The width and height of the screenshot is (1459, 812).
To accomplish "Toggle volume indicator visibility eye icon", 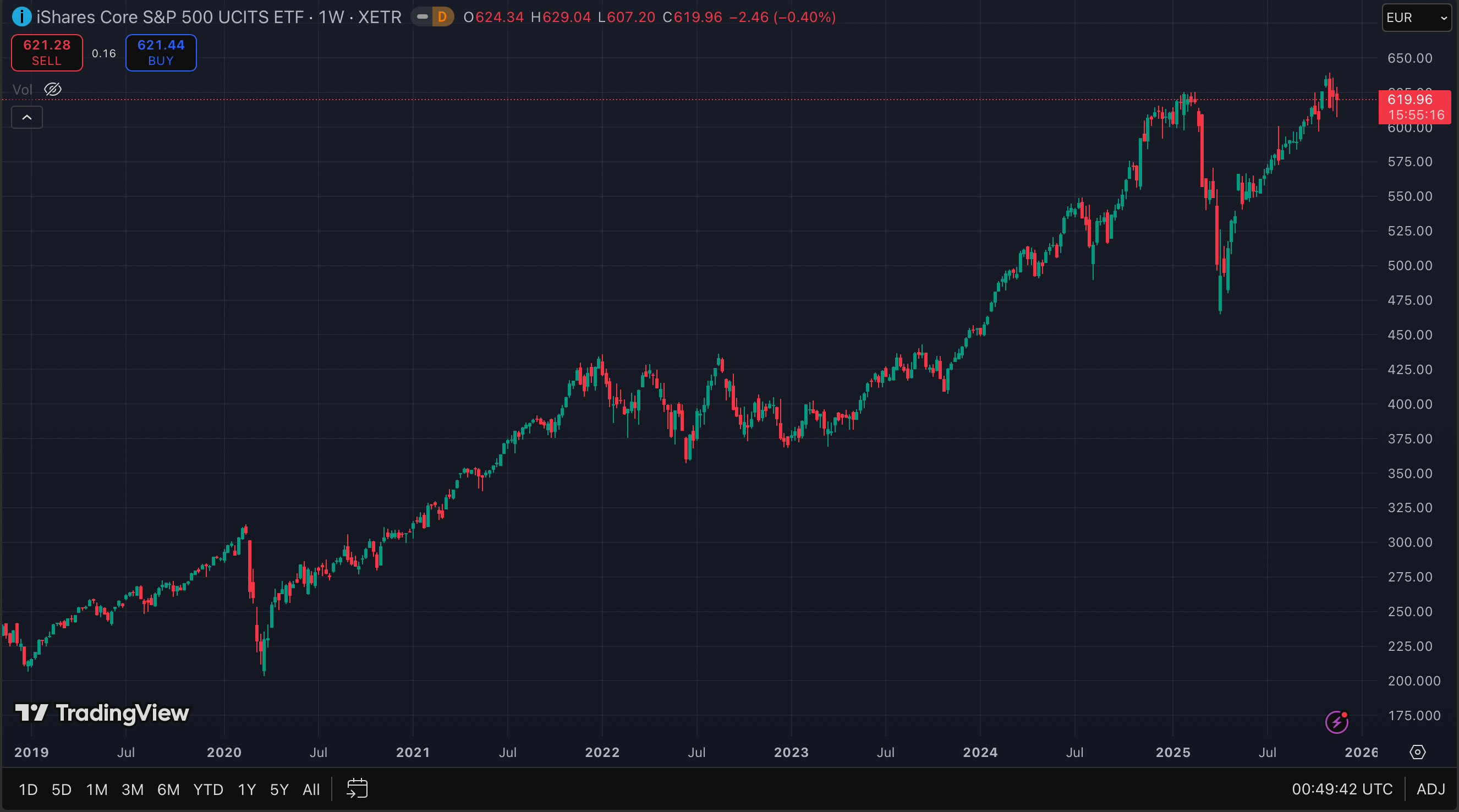I will point(53,90).
